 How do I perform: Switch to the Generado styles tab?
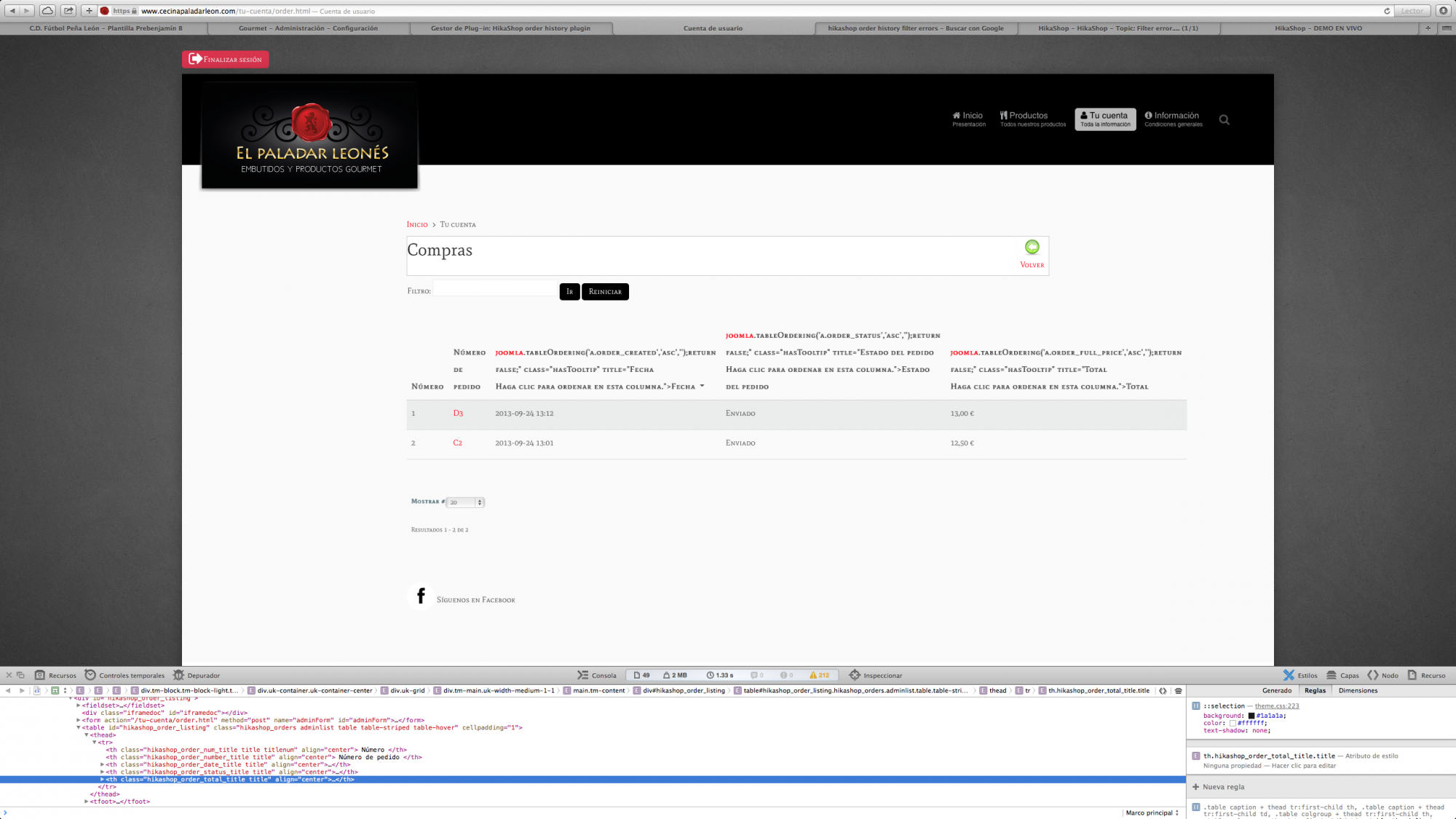[1277, 690]
